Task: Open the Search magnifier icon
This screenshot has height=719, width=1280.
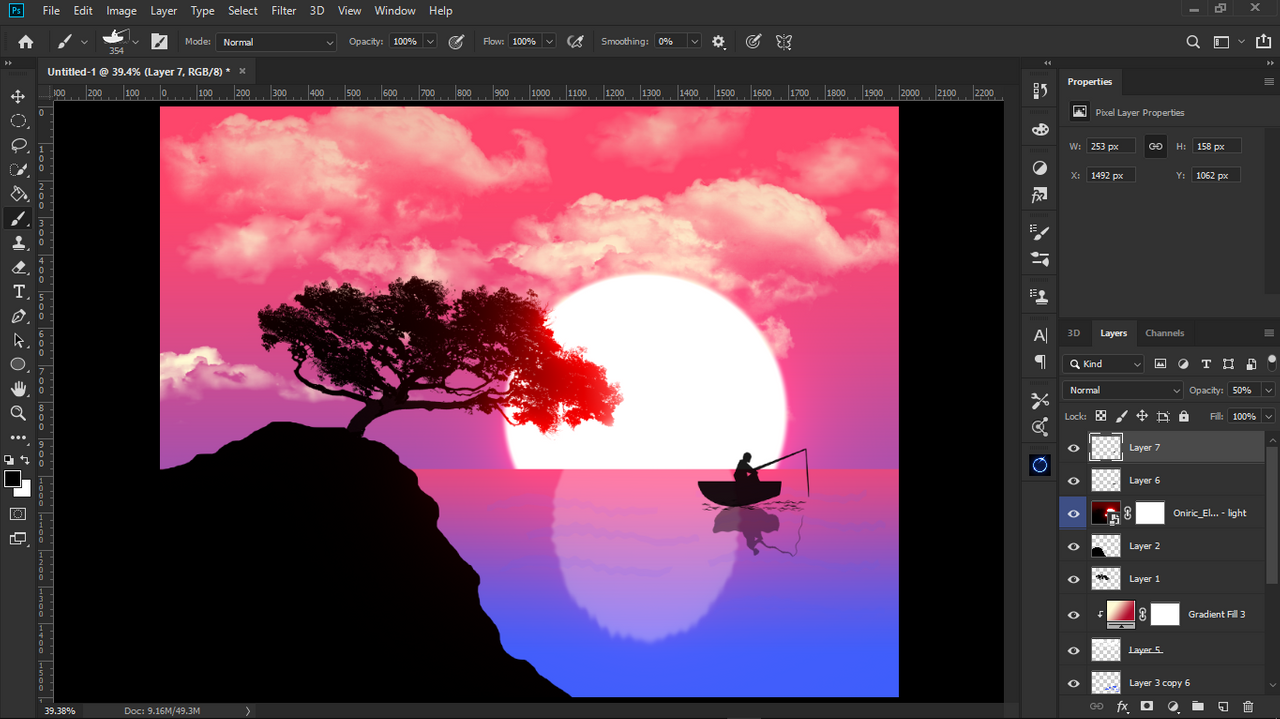Action: coord(1193,42)
